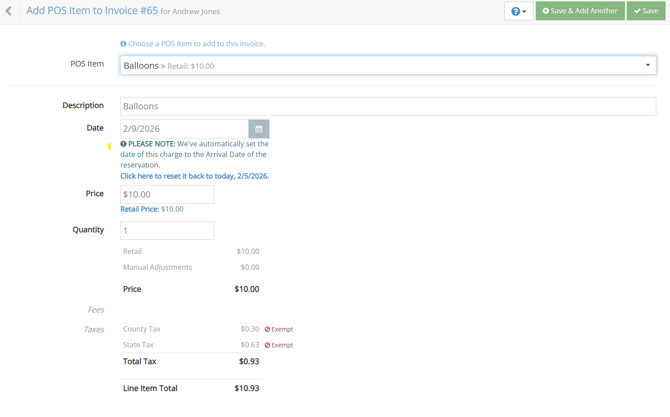Toggle Exempt for State Tax

(x=279, y=345)
